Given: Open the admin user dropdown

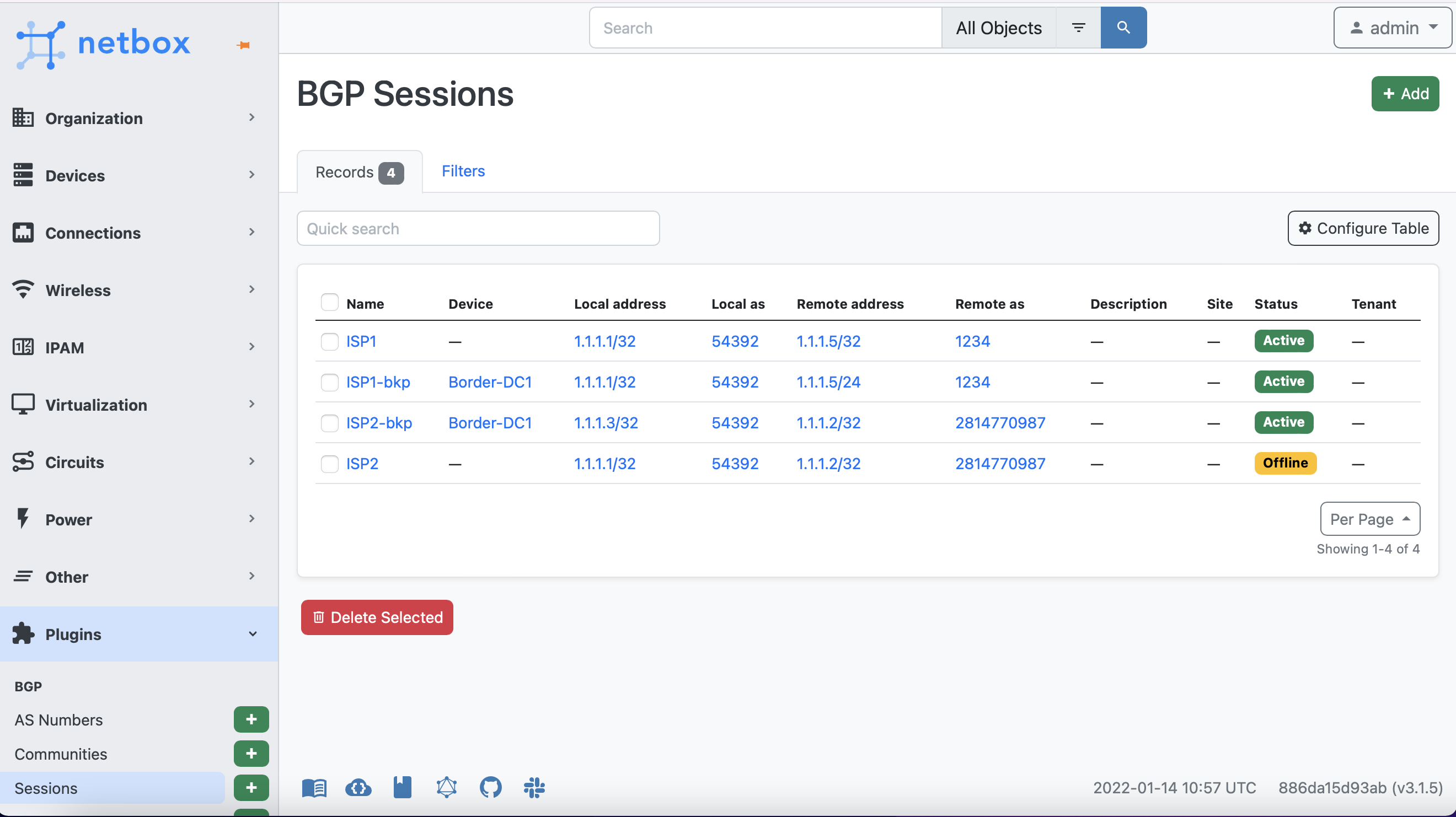Looking at the screenshot, I should 1391,28.
